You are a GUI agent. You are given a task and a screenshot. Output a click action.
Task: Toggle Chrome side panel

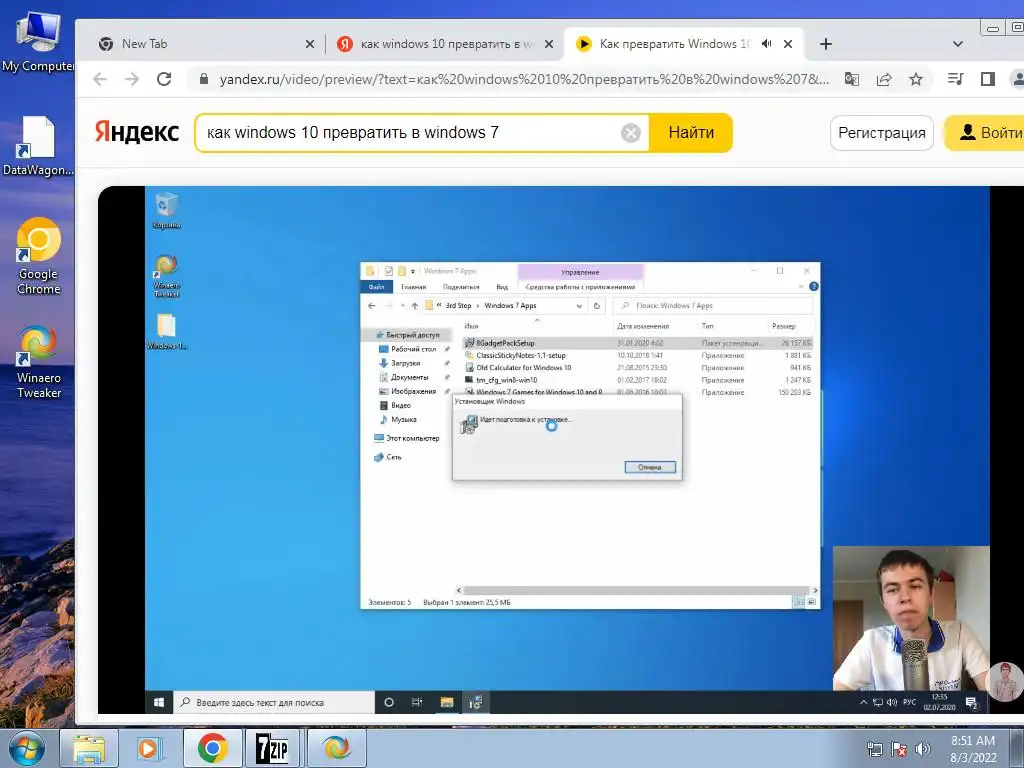(x=987, y=79)
